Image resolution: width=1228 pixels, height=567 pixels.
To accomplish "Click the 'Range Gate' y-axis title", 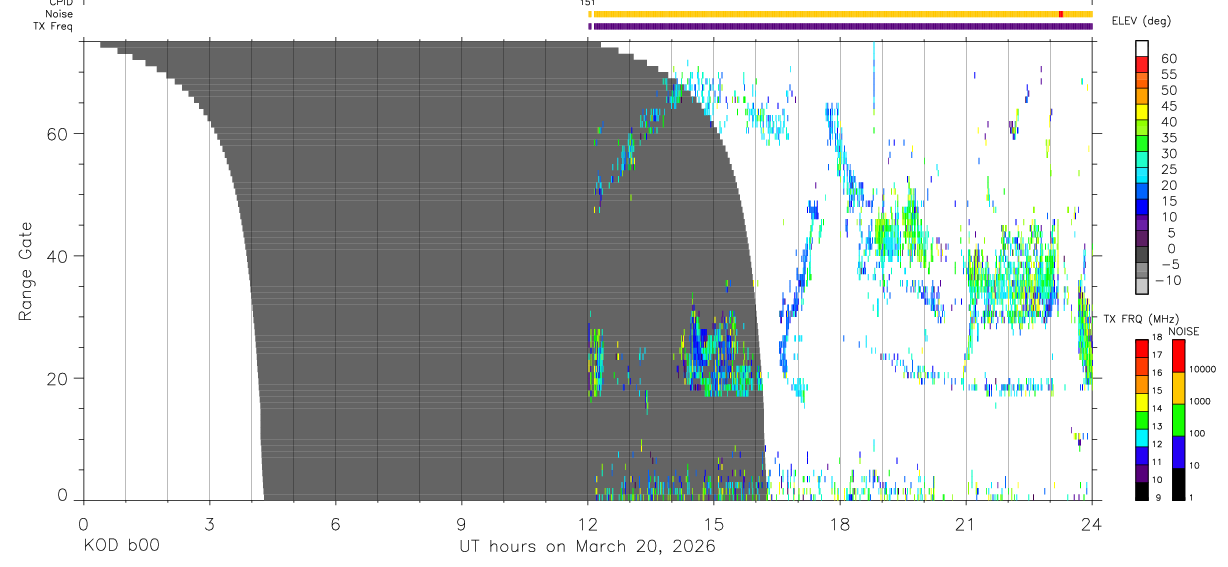I will tap(26, 271).
